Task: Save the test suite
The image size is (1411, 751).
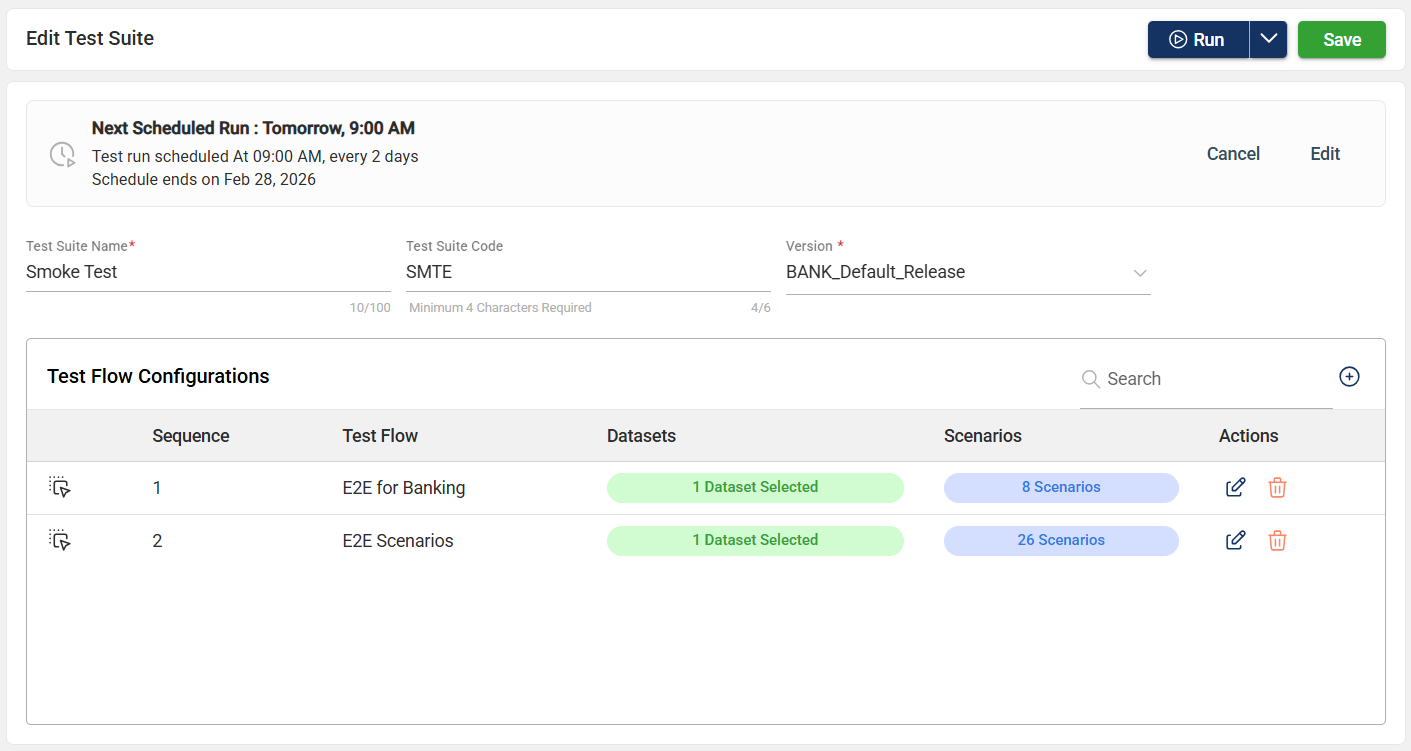Action: tap(1341, 40)
